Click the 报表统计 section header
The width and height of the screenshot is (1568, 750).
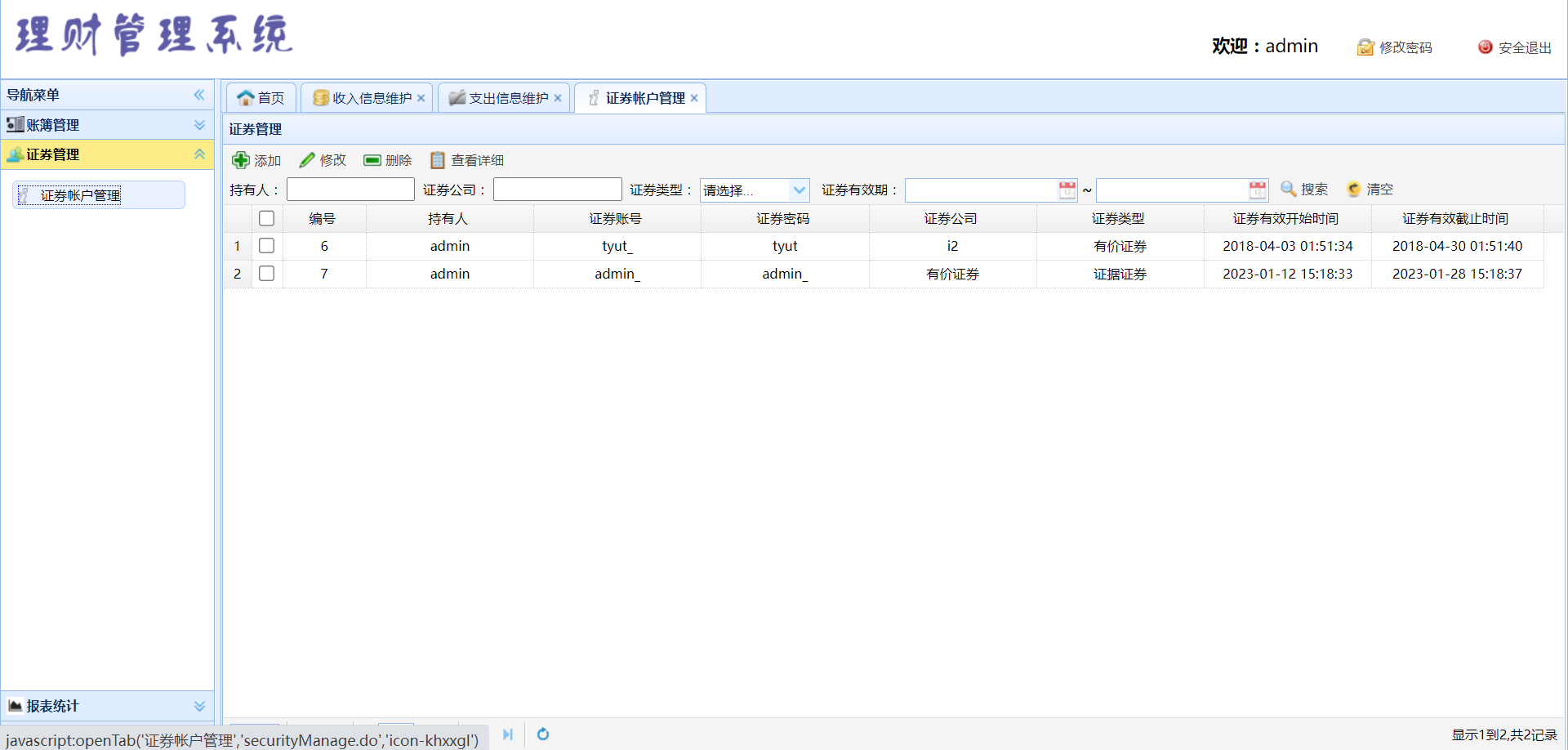[x=107, y=706]
